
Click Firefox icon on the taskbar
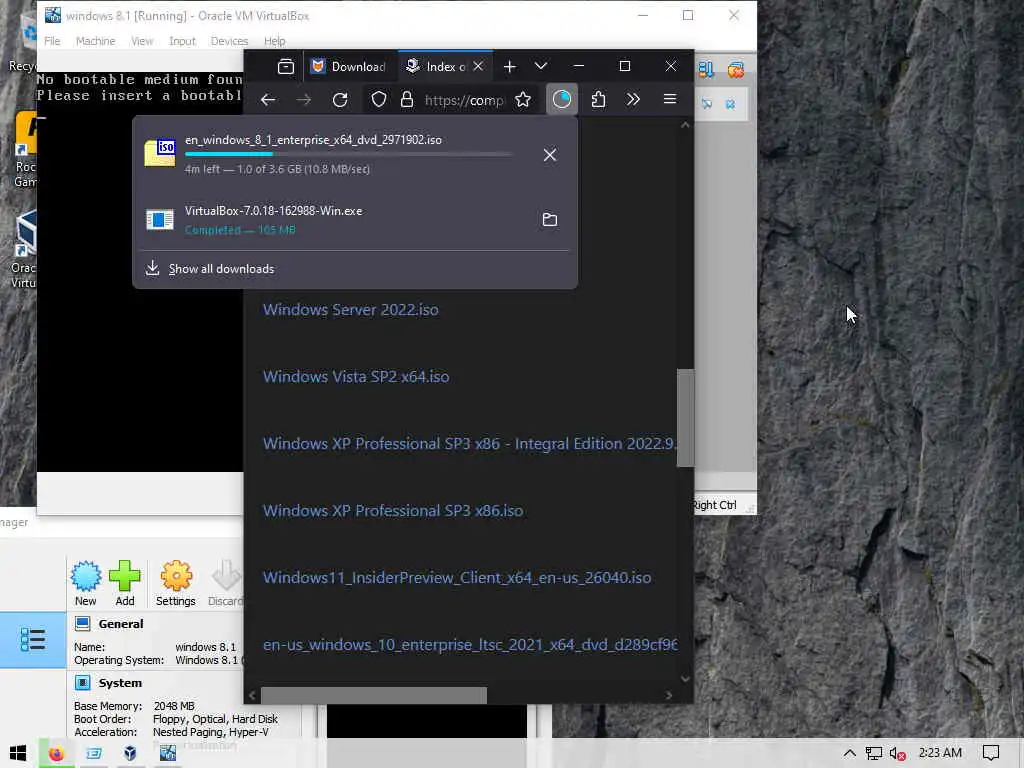point(56,754)
